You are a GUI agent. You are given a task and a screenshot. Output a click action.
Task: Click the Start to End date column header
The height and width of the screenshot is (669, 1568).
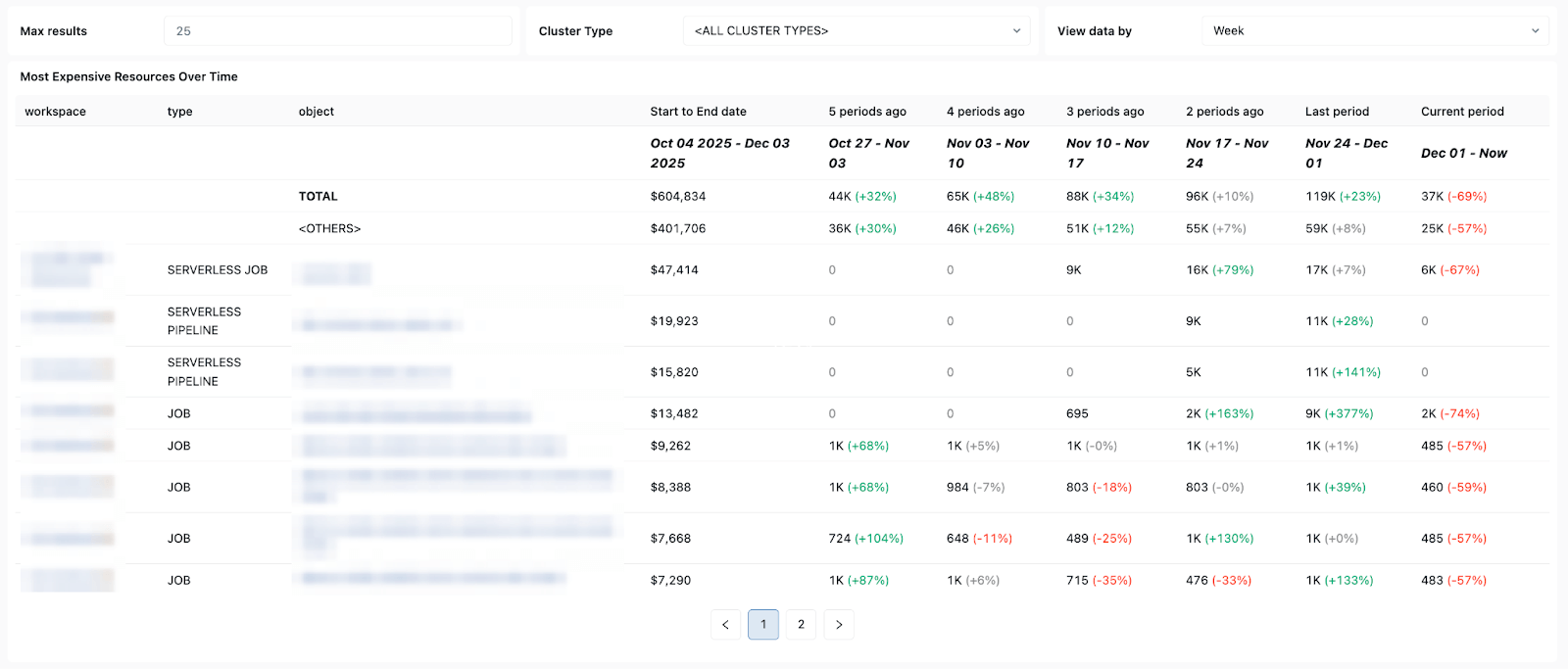(x=698, y=112)
